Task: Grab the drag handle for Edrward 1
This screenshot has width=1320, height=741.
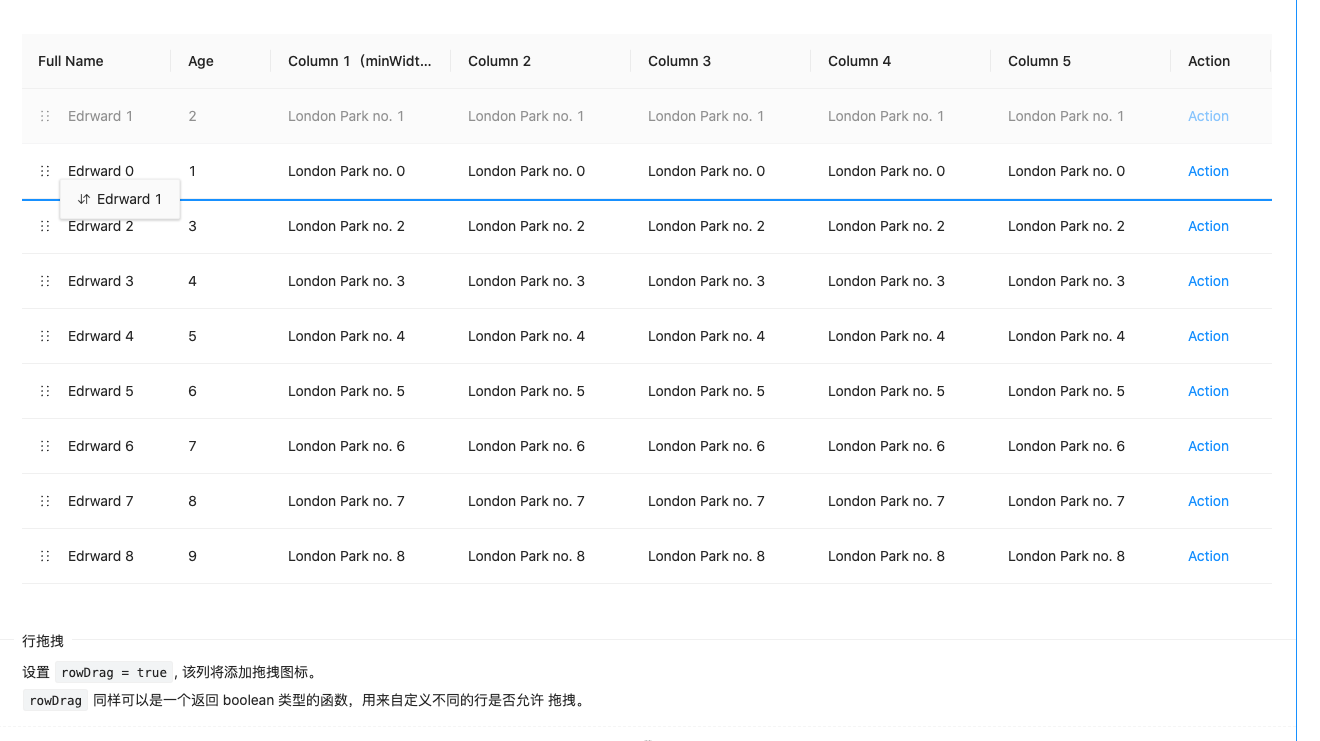Action: 45,116
